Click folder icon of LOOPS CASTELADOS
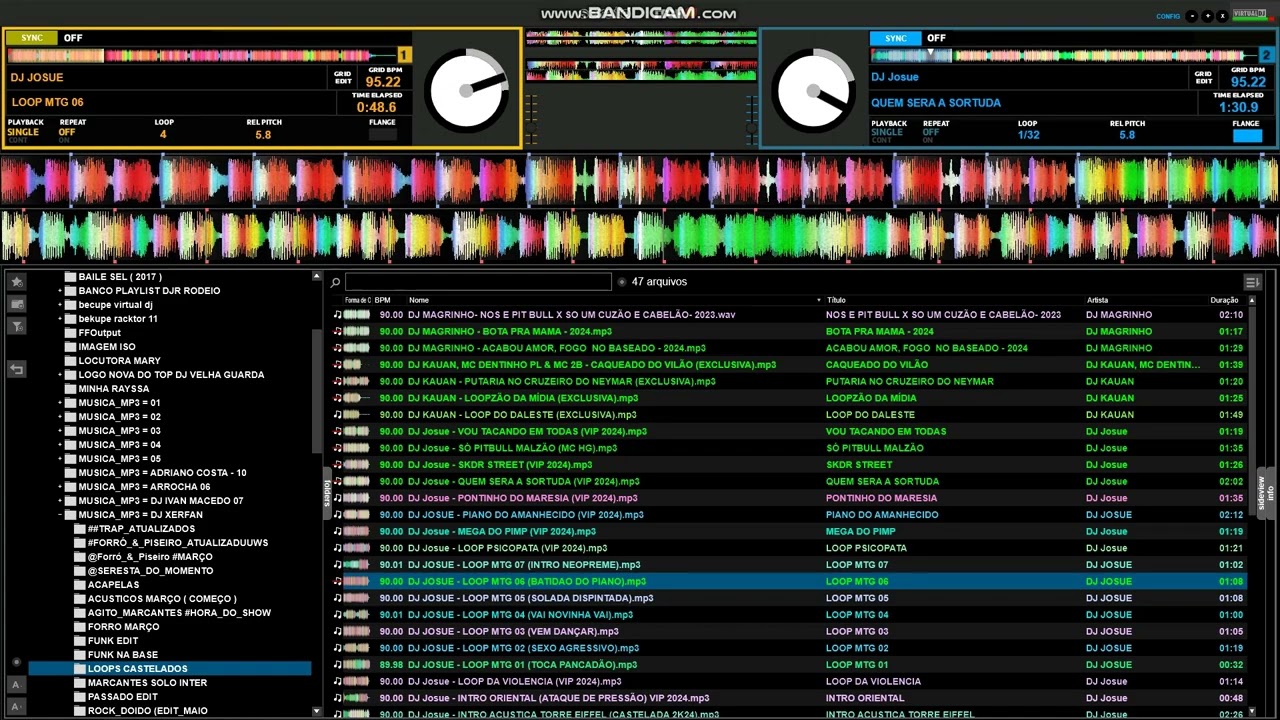 [x=80, y=669]
